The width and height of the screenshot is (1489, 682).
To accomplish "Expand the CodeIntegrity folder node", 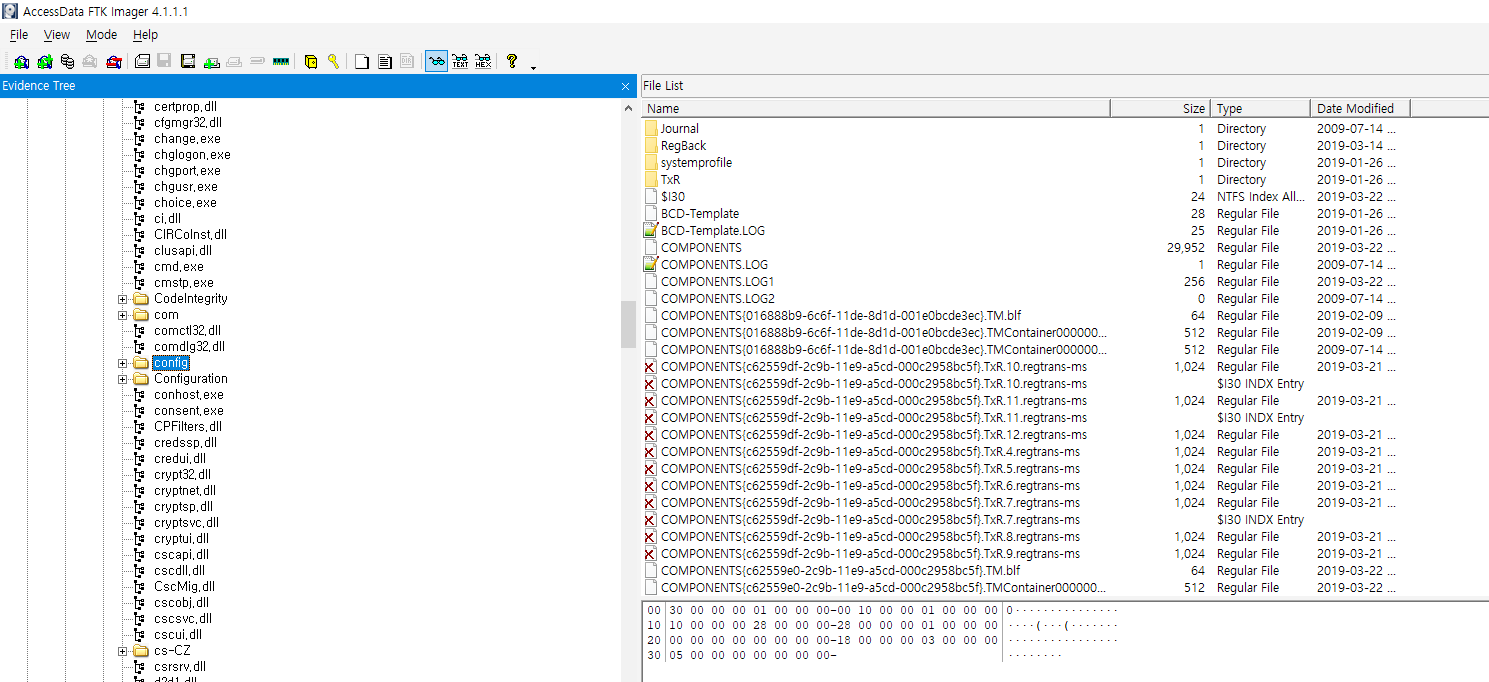I will pyautogui.click(x=123, y=299).
